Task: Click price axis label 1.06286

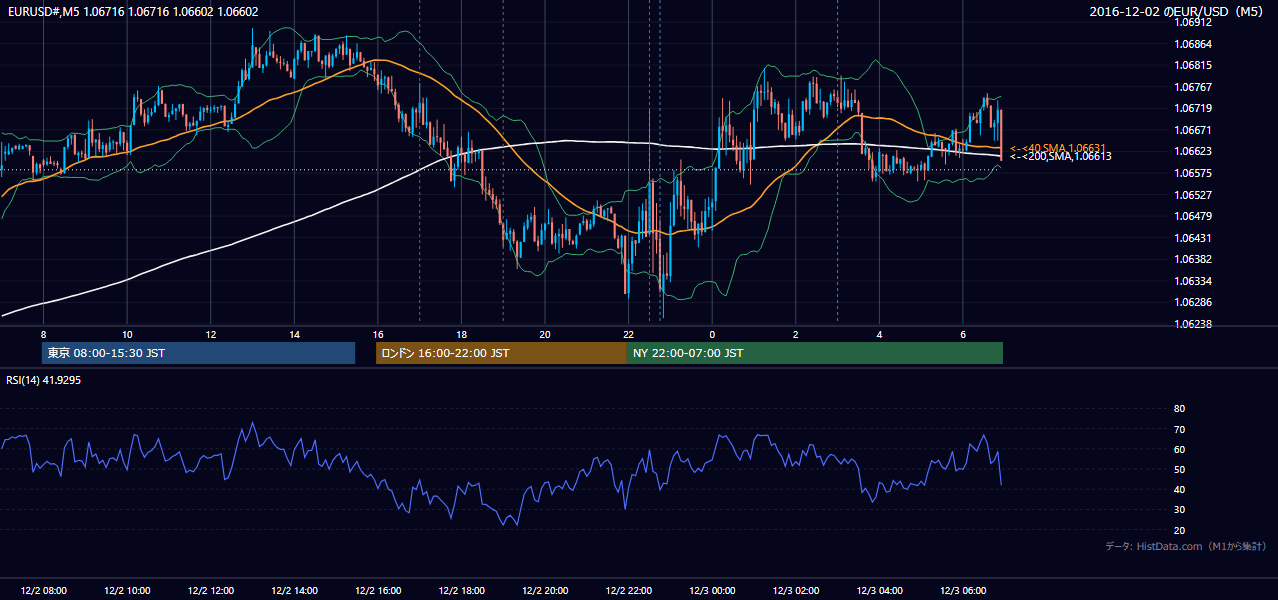Action: [x=1193, y=302]
